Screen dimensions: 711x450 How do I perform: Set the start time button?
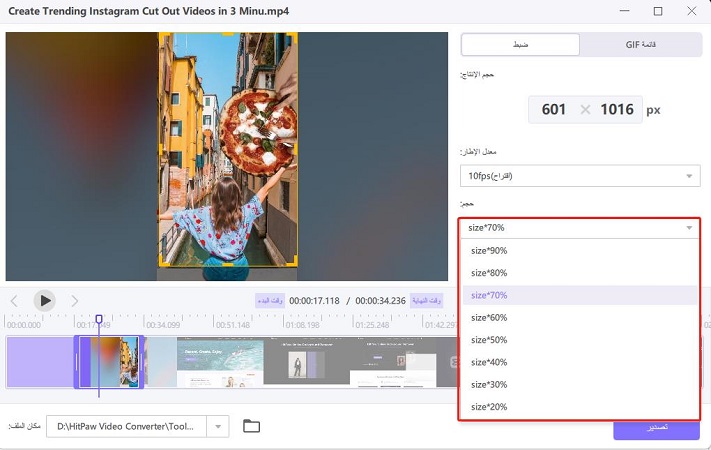tap(270, 301)
